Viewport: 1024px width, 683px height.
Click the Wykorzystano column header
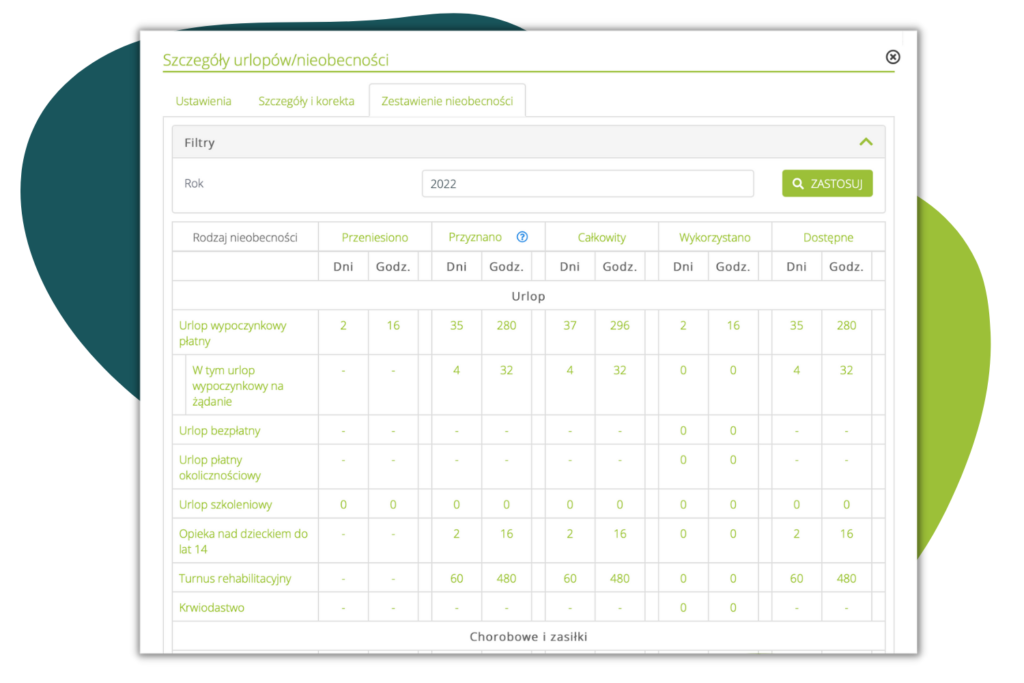714,237
